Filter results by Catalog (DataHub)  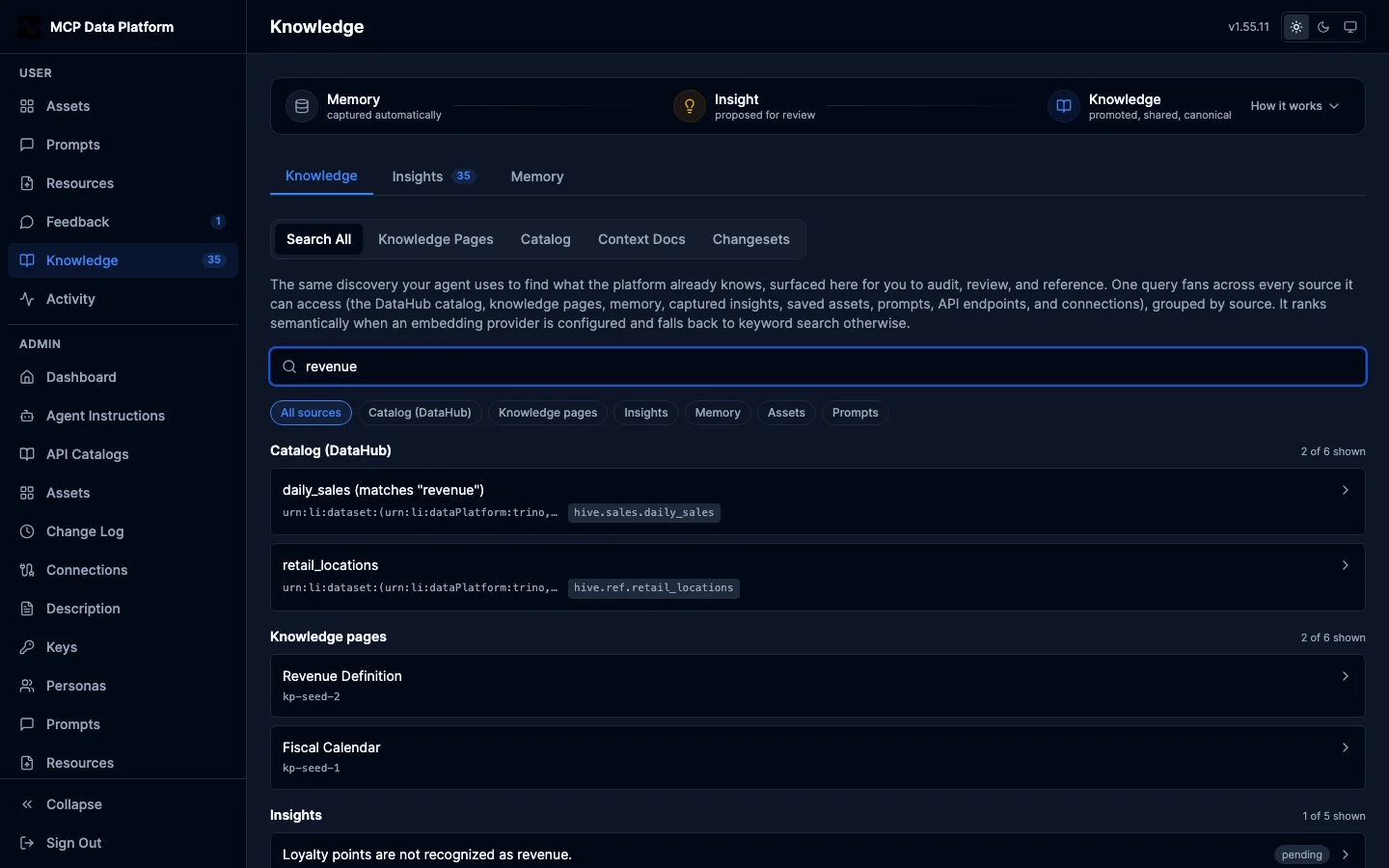(x=420, y=413)
